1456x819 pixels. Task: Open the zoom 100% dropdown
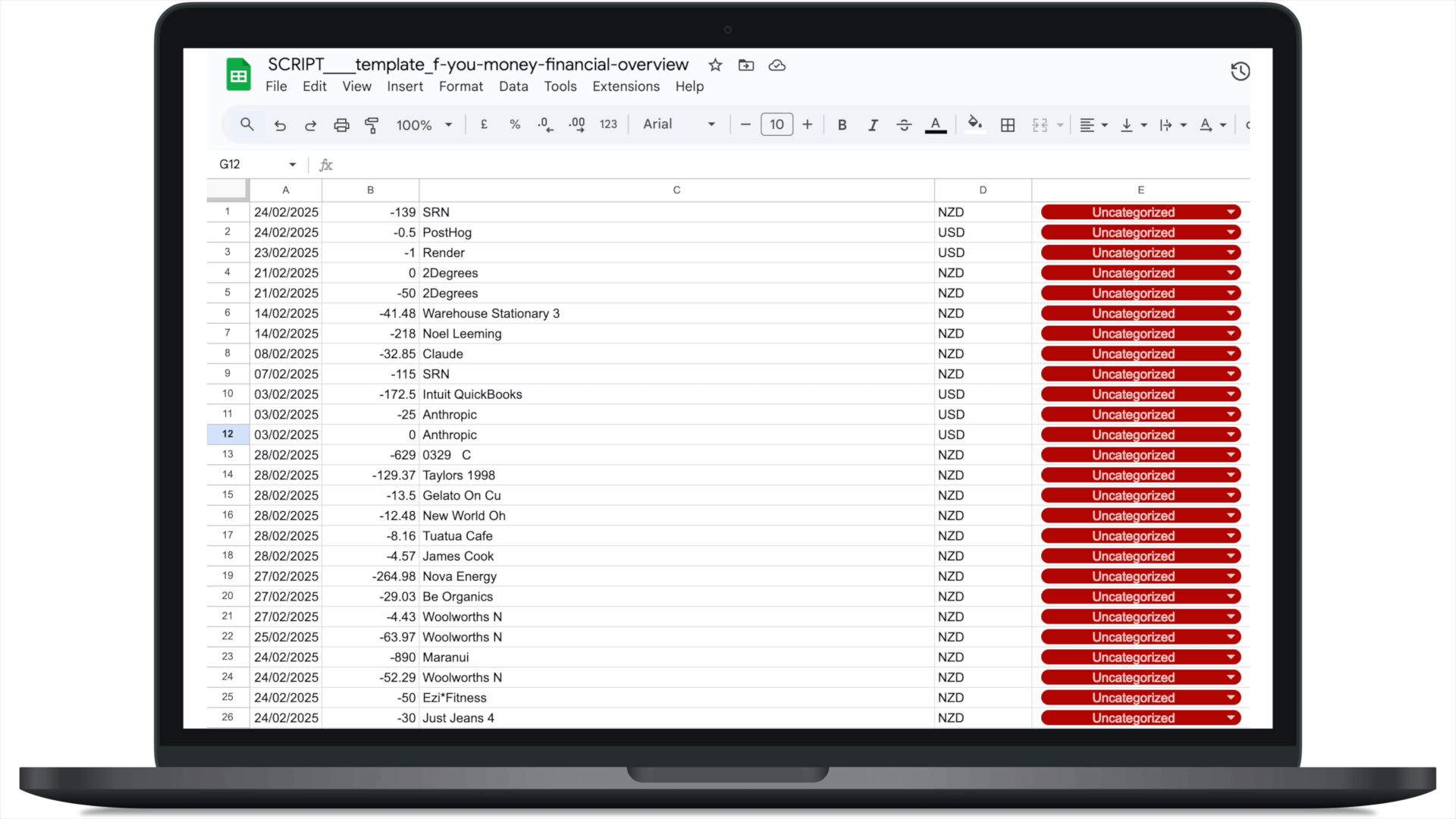click(x=424, y=125)
